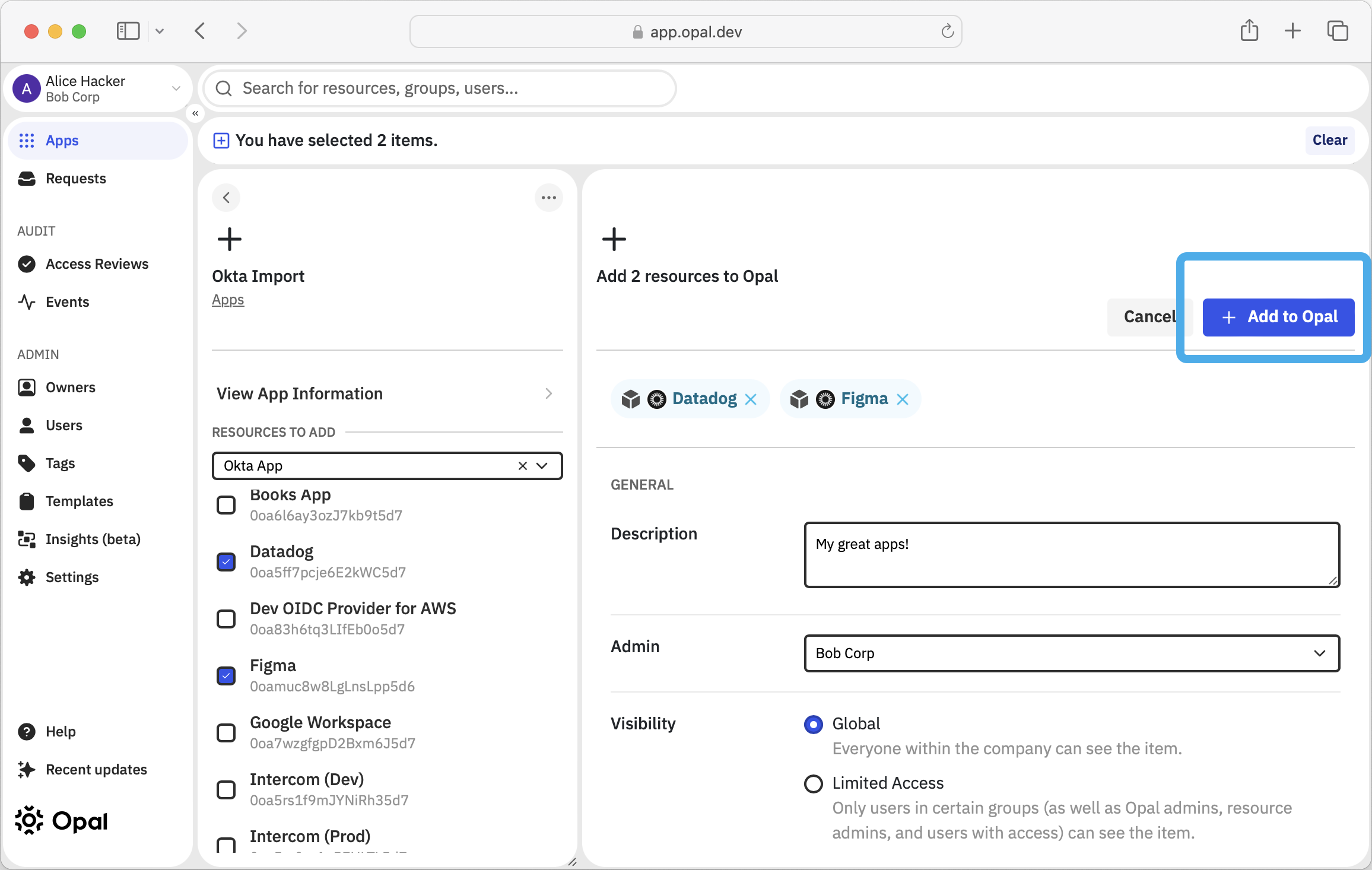Click the selection plus icon in banner
Image resolution: width=1372 pixels, height=870 pixels.
tap(221, 141)
